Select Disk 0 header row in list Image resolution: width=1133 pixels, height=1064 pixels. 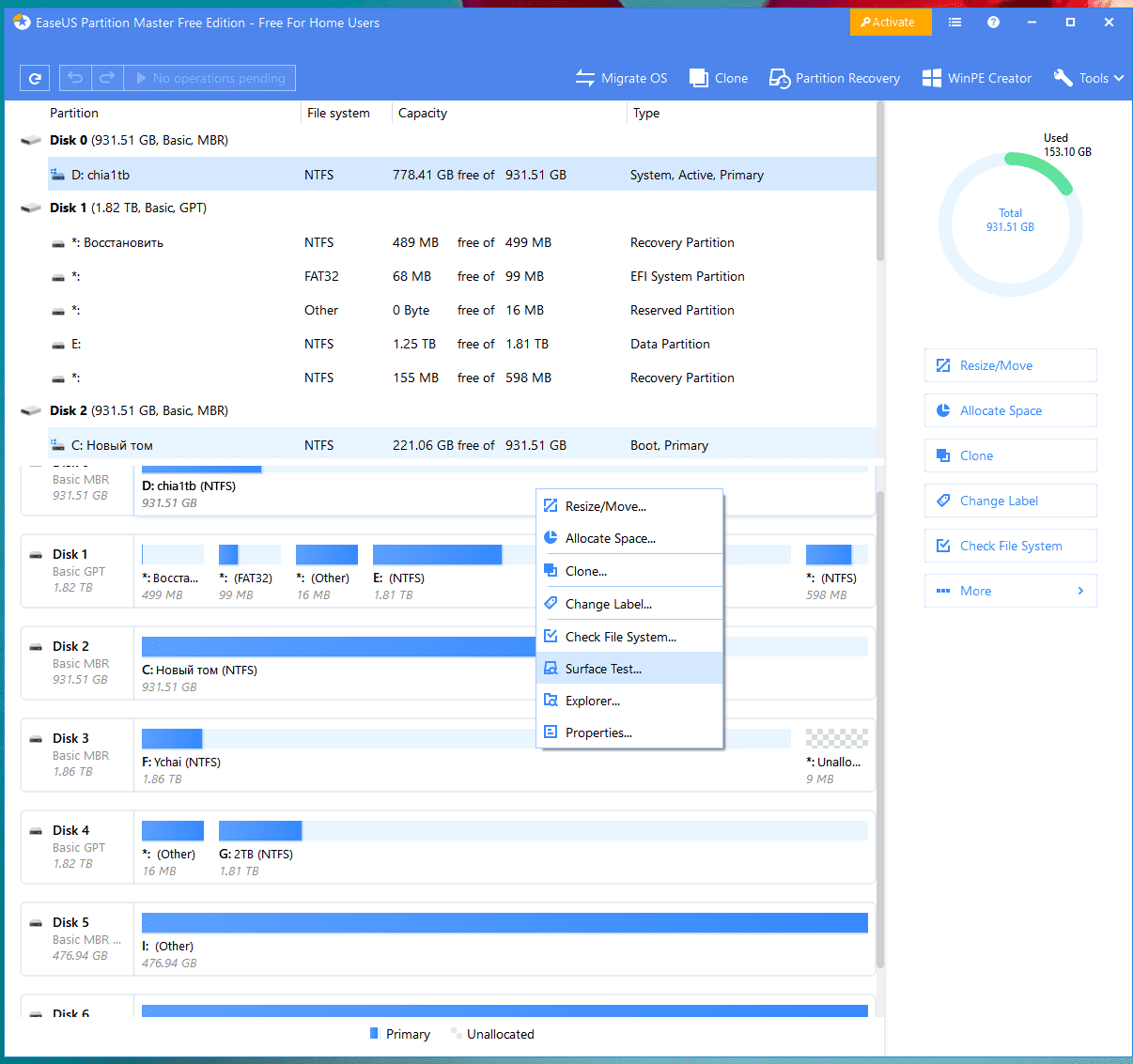pyautogui.click(x=447, y=140)
